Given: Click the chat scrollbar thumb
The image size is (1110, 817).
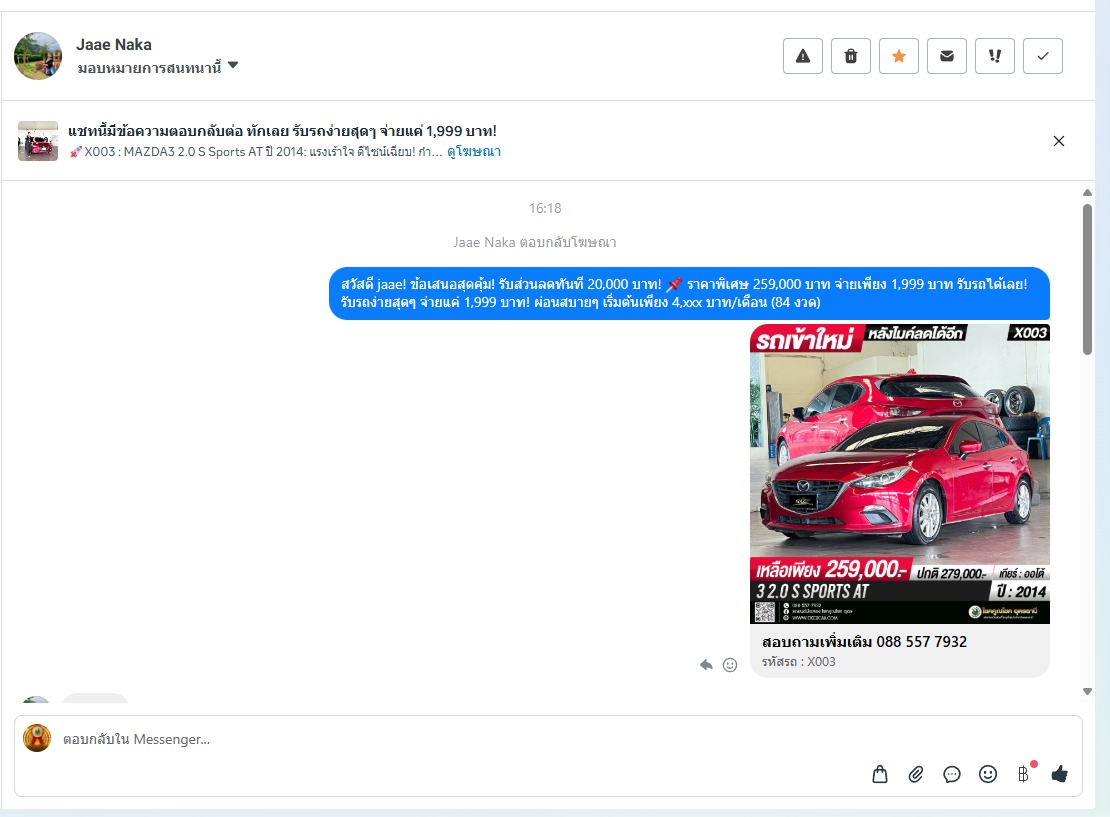Looking at the screenshot, I should (x=1087, y=279).
